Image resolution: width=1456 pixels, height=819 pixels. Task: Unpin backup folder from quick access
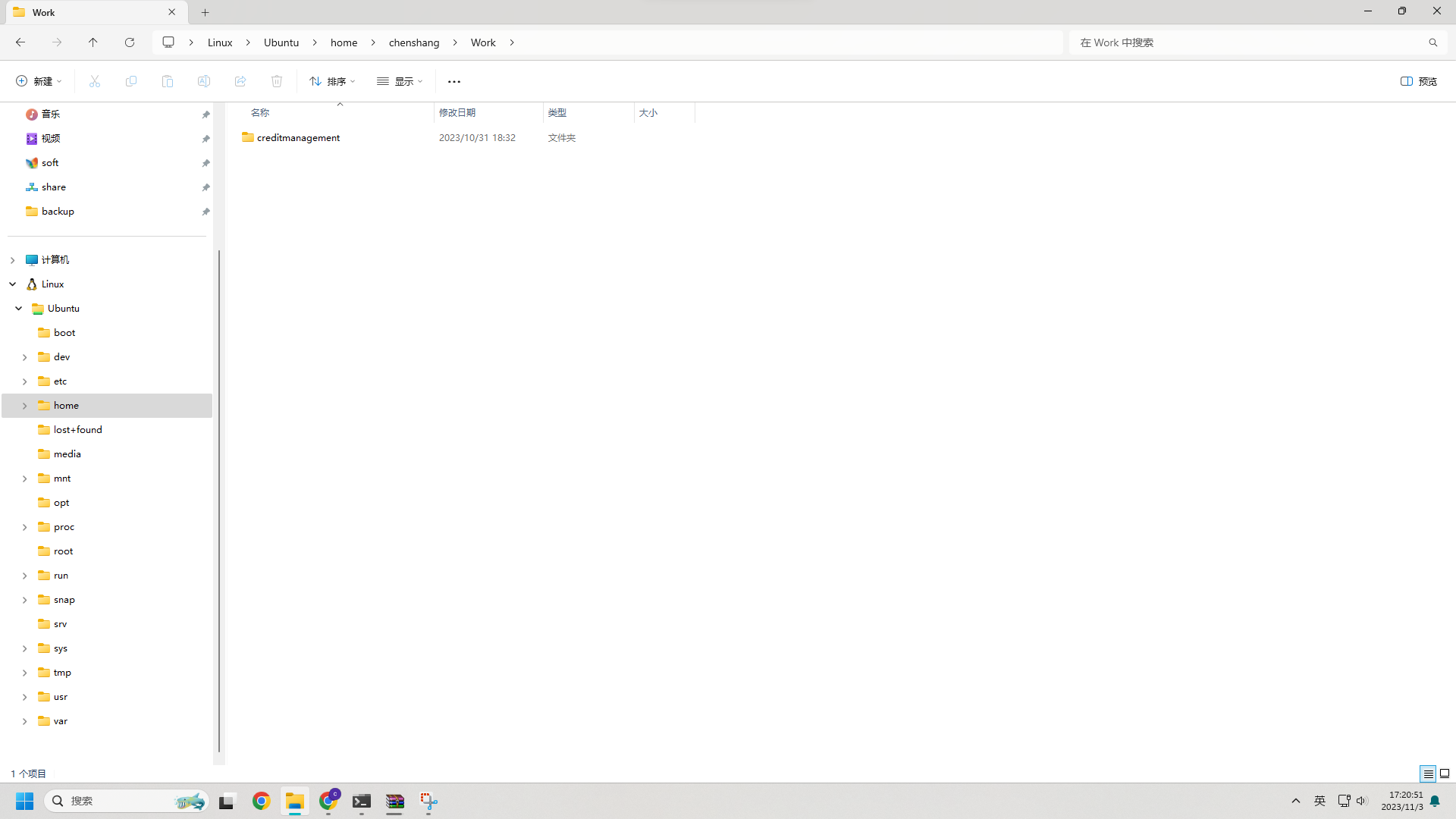click(206, 212)
